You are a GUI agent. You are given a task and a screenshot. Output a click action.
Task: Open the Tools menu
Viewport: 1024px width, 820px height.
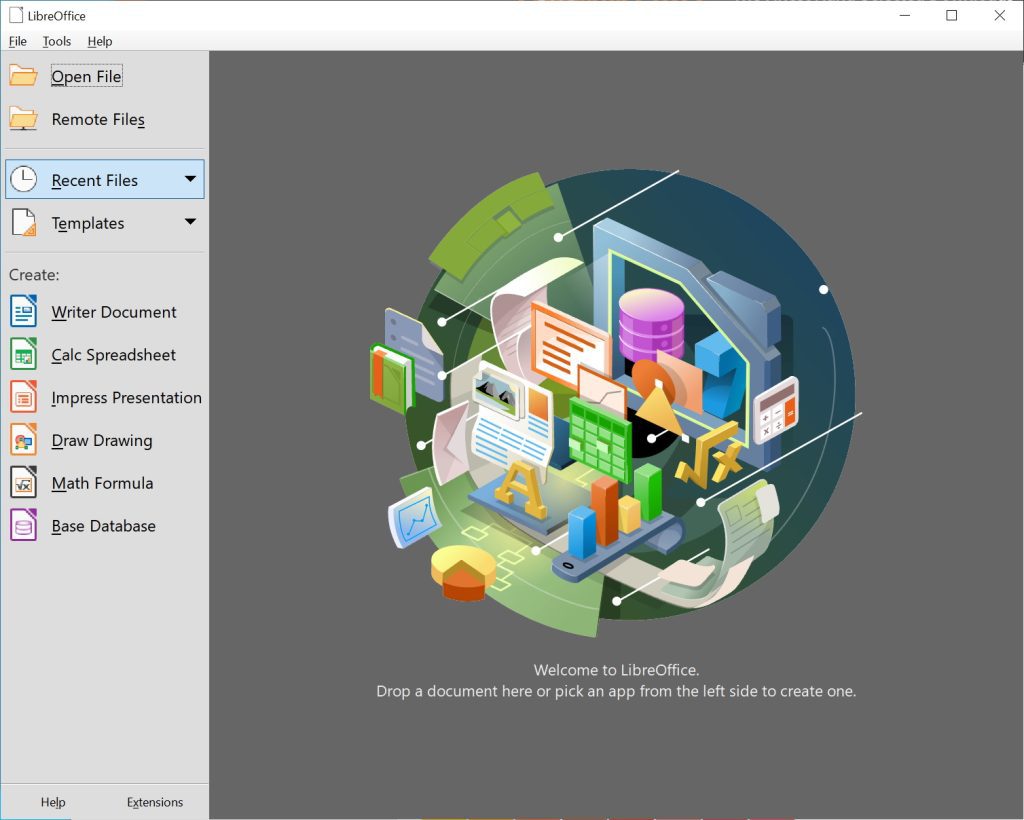pyautogui.click(x=56, y=41)
